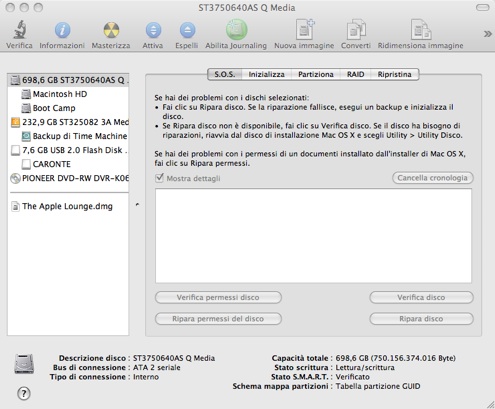The image size is (495, 409).
Task: Switch to the Inizializza tab
Action: [267, 74]
